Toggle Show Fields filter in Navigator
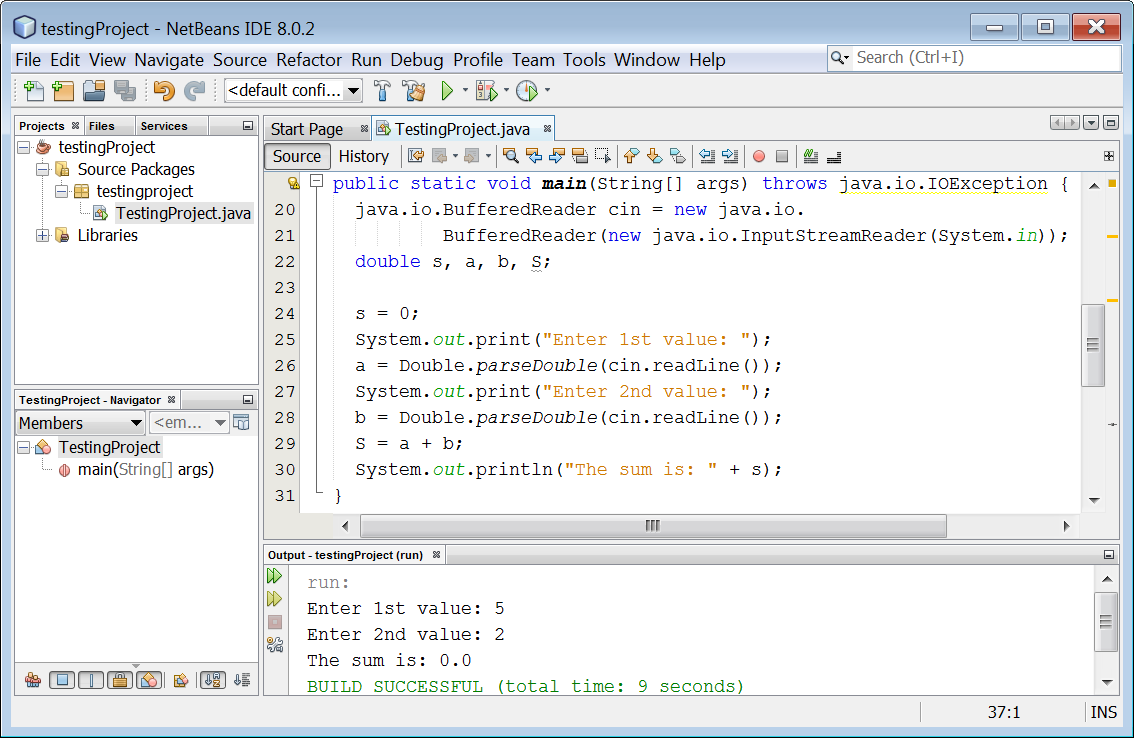This screenshot has width=1134, height=738. coord(62,680)
